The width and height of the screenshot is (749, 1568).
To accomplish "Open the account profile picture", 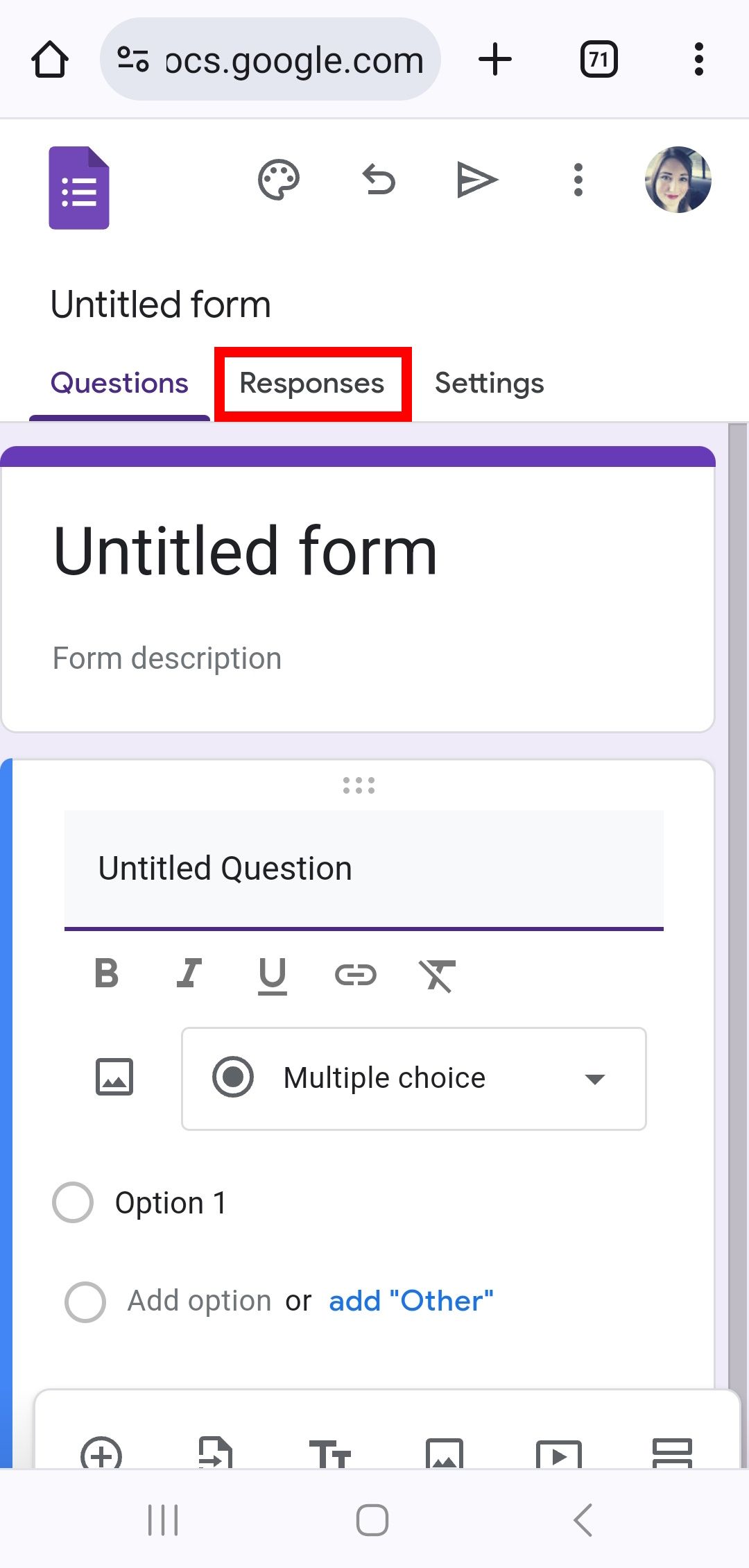I will point(678,180).
